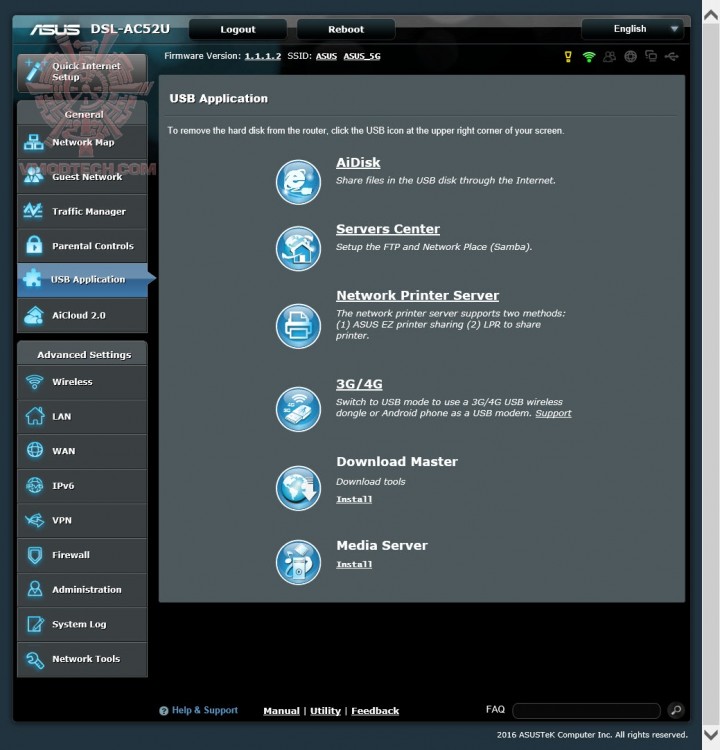
Task: Click the ASUS_5G SSID link
Action: [362, 56]
